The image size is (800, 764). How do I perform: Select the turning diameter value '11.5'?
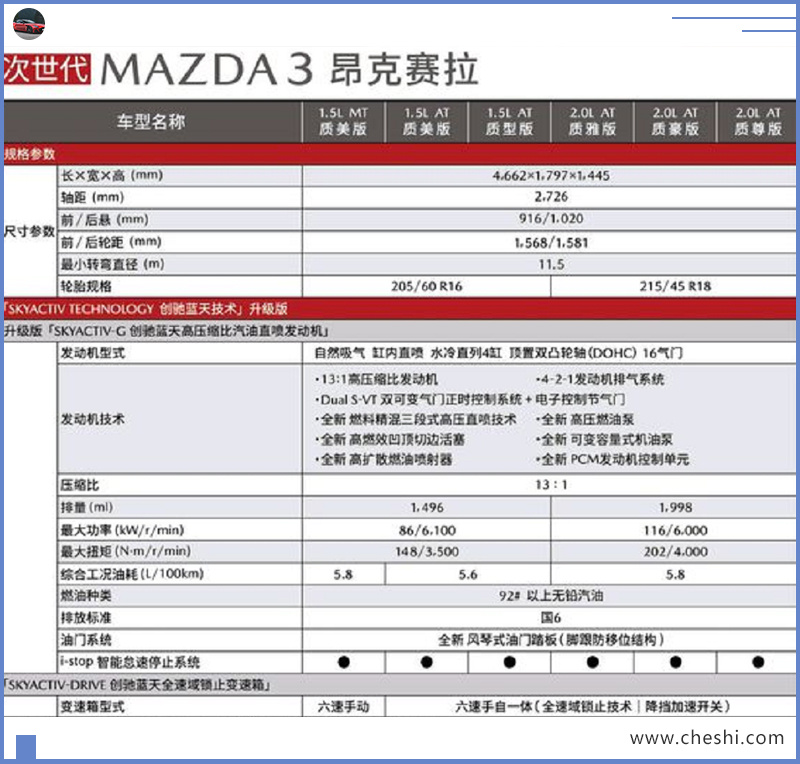tap(551, 264)
